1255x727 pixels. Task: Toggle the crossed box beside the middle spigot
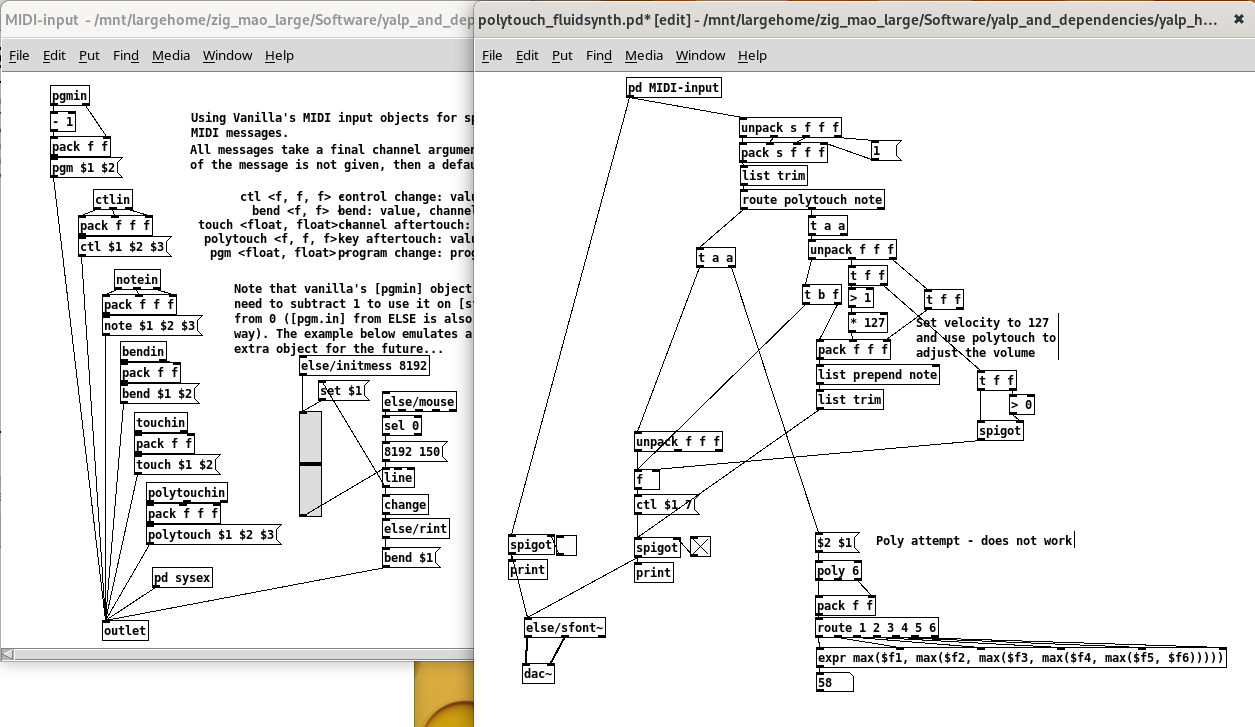700,546
